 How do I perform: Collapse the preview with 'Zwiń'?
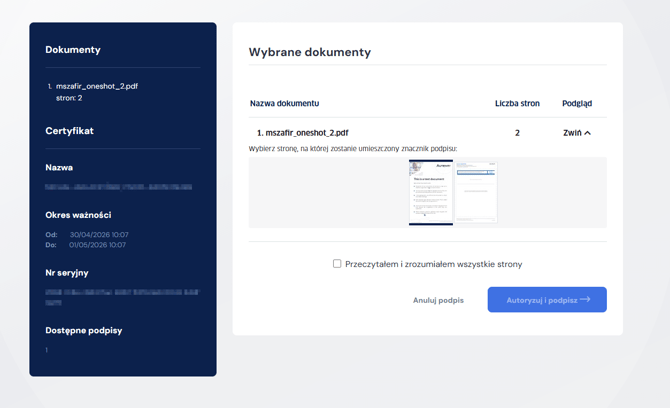pos(577,133)
